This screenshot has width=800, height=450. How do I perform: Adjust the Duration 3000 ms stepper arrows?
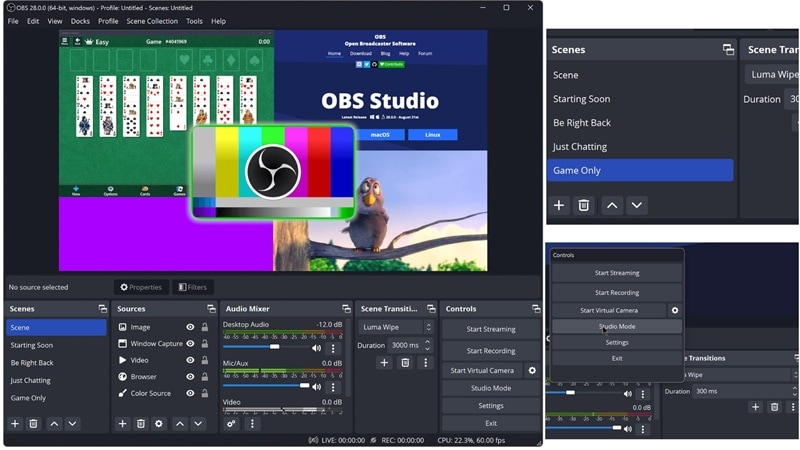(x=428, y=345)
